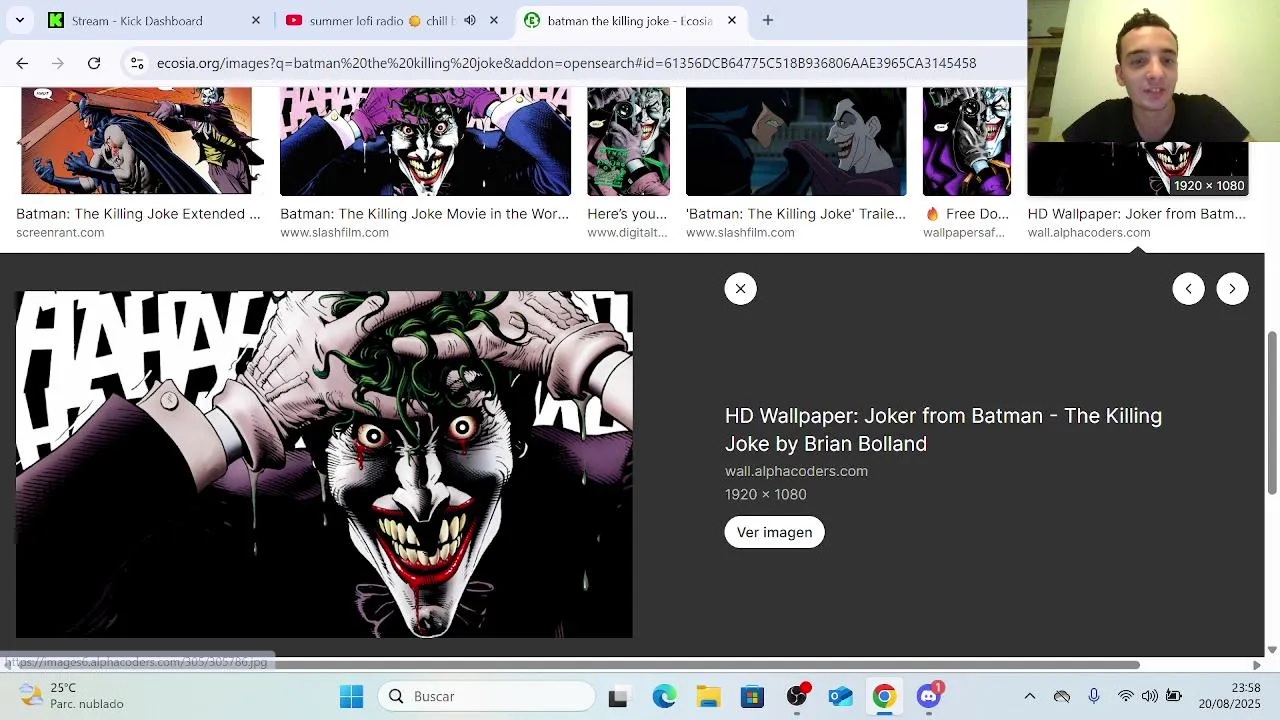Expand the hidden system tray icons
This screenshot has width=1280, height=720.
click(1029, 696)
